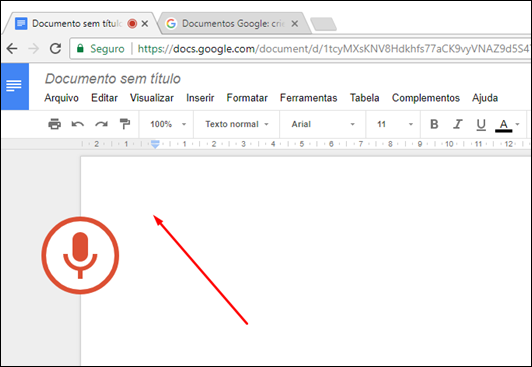532x367 pixels.
Task: Click the Google favicon on second tab
Action: coord(171,23)
